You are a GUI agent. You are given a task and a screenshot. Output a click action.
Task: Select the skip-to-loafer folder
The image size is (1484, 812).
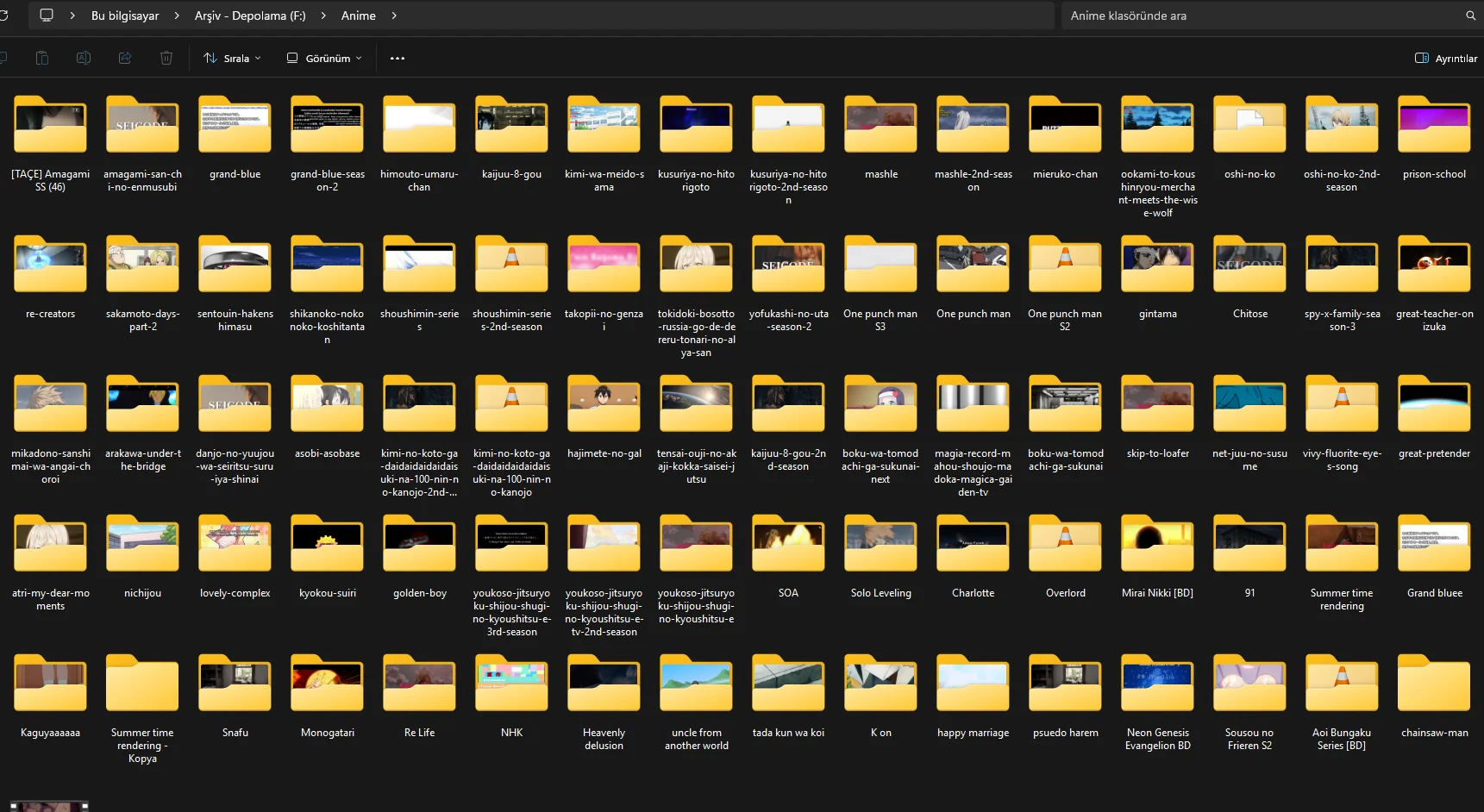click(1157, 417)
